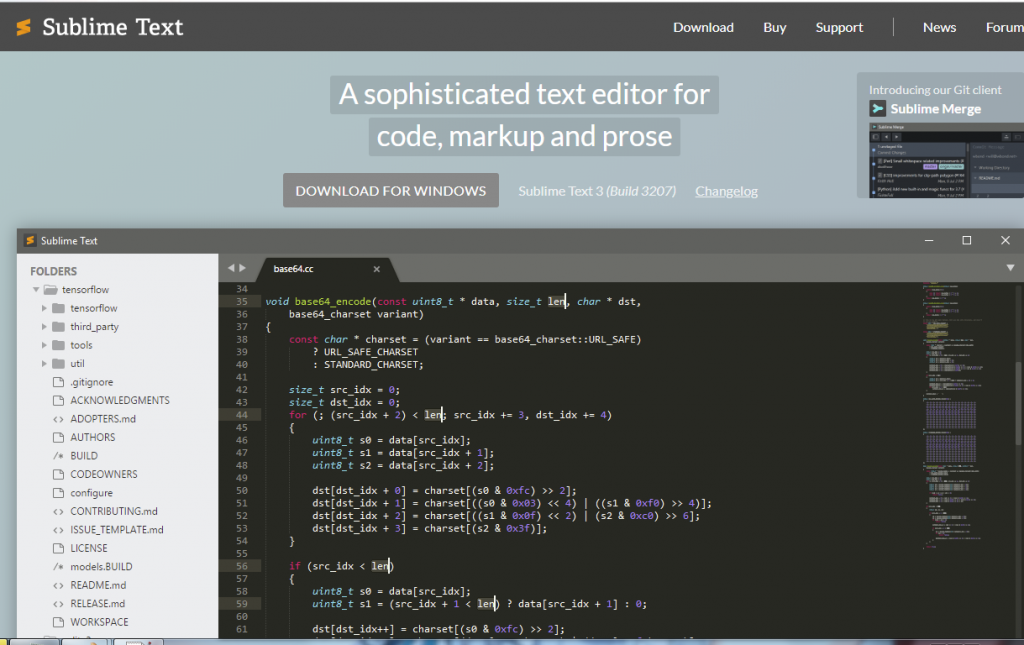Select the third_party folder icon
Screen dimensions: 1024x645
(x=58, y=326)
